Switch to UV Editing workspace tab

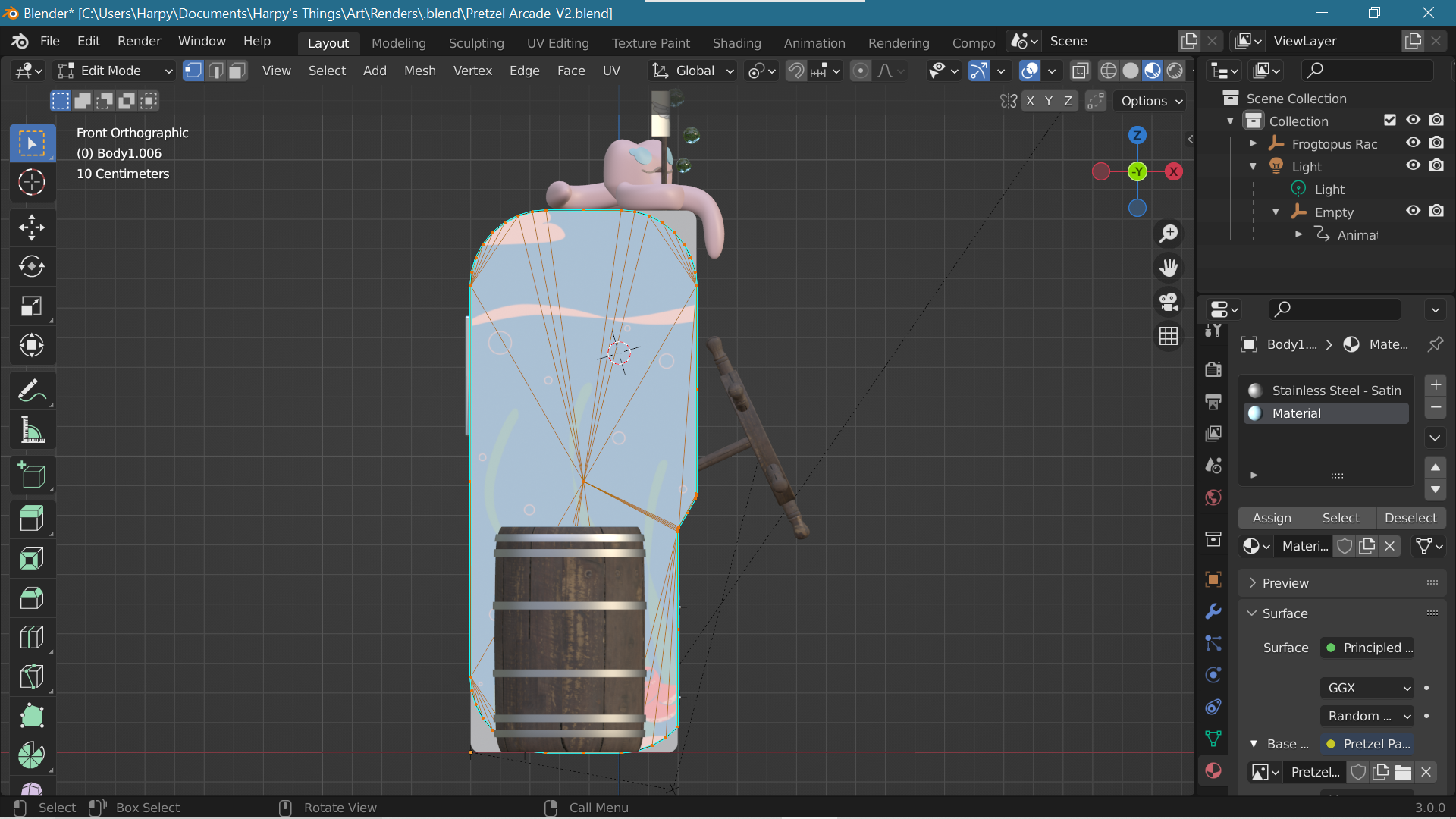(x=558, y=43)
